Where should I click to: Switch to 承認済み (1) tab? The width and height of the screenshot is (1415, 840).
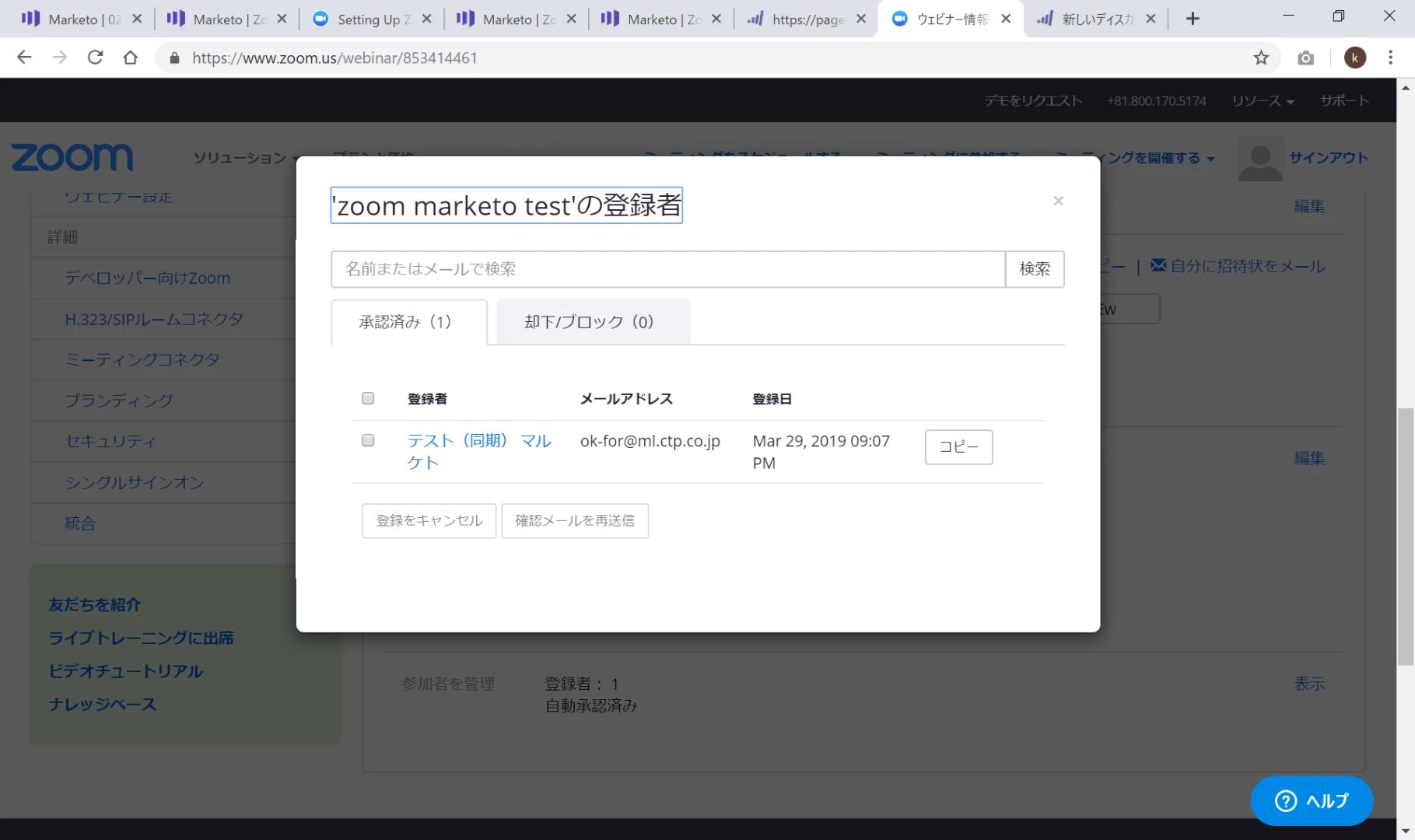(409, 322)
